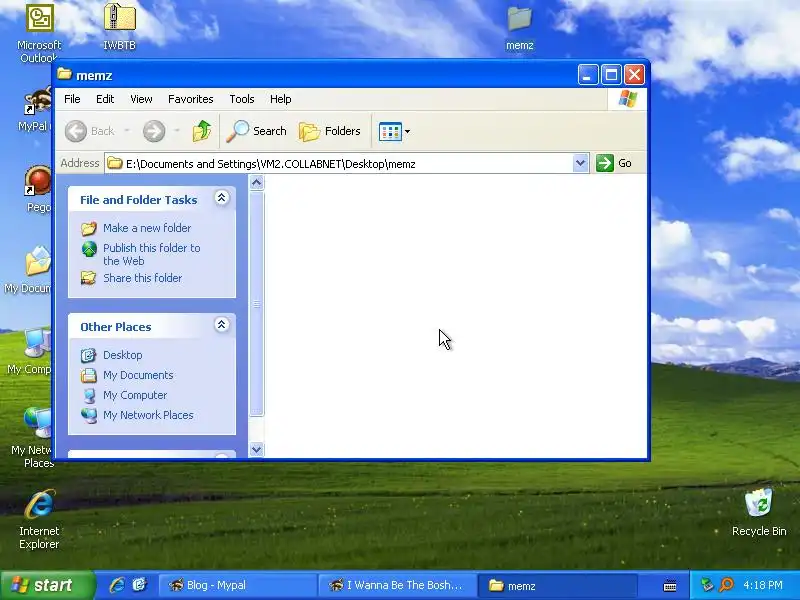Open the File menu

72,99
